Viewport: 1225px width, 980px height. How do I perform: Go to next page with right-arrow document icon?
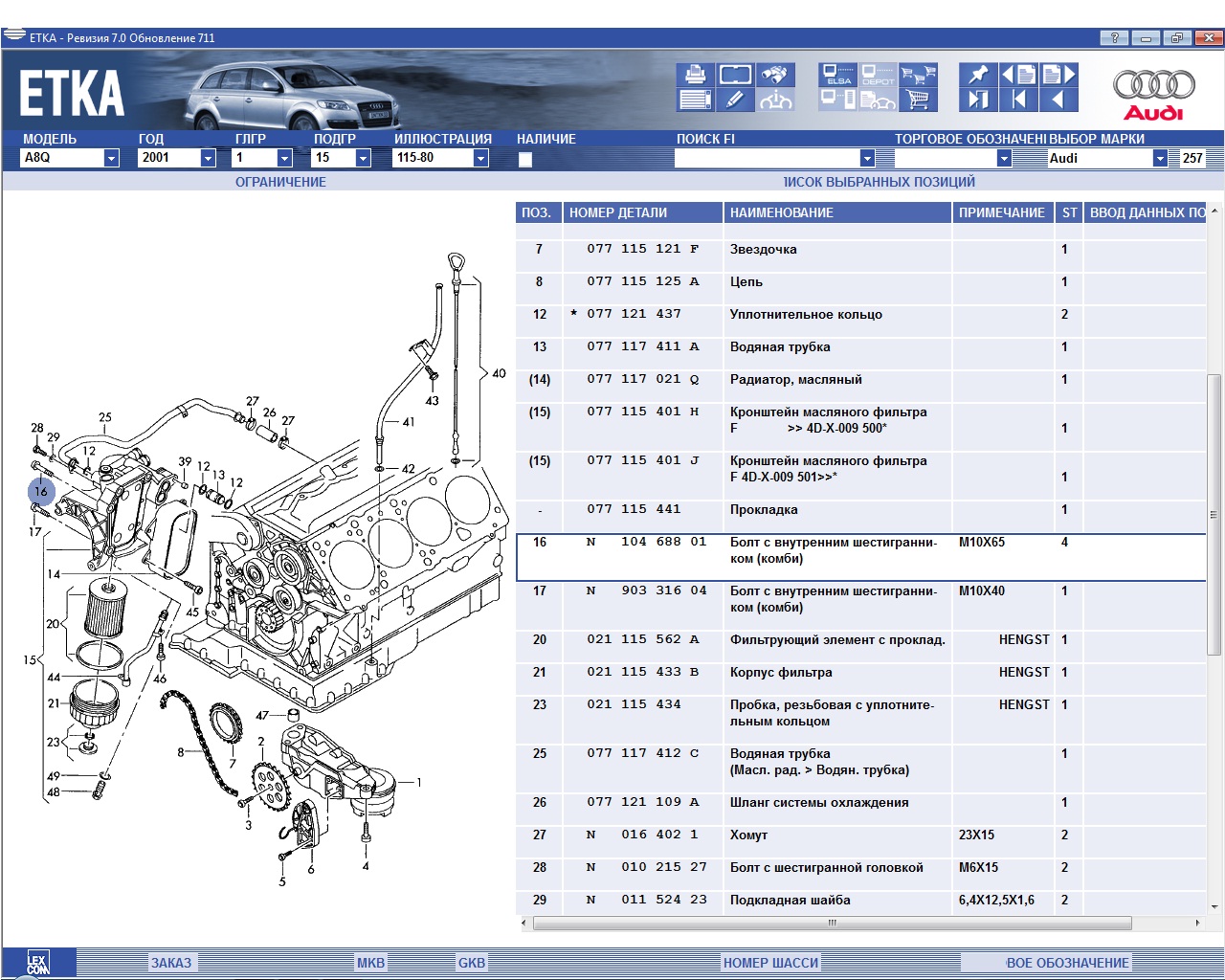(x=1058, y=75)
